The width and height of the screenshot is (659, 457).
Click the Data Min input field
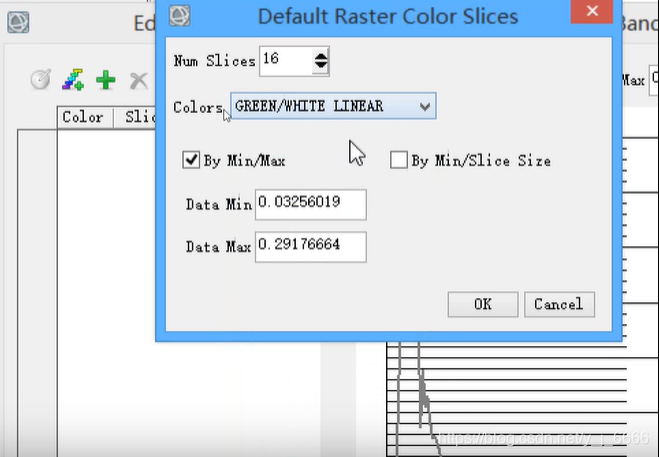pyautogui.click(x=311, y=205)
